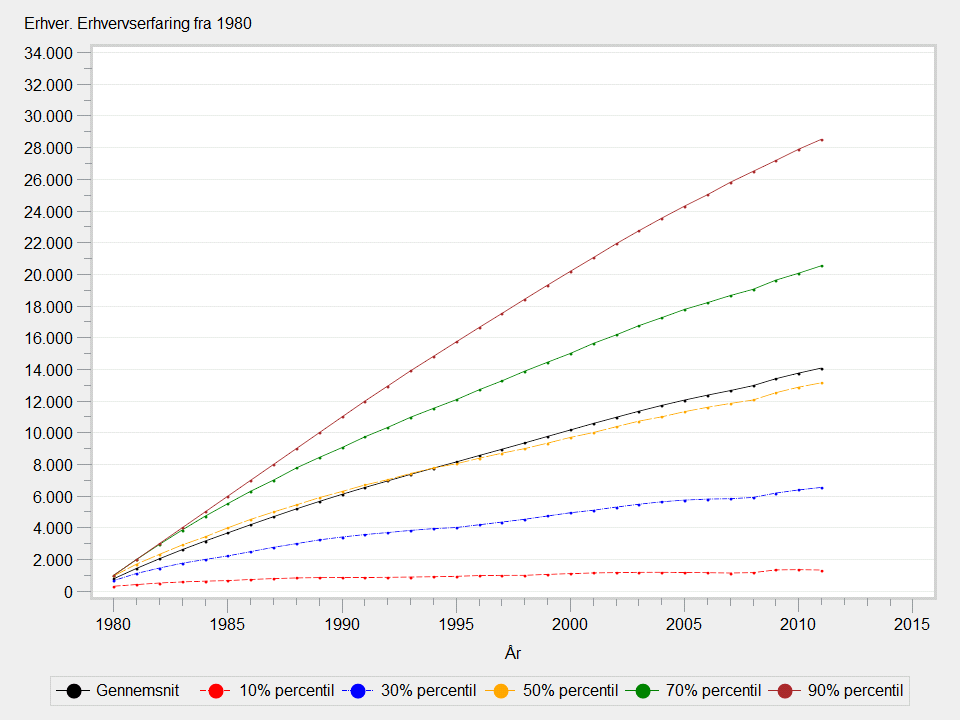
Task: Click the black Gennemsnit legend marker
Action: pyautogui.click(x=73, y=691)
